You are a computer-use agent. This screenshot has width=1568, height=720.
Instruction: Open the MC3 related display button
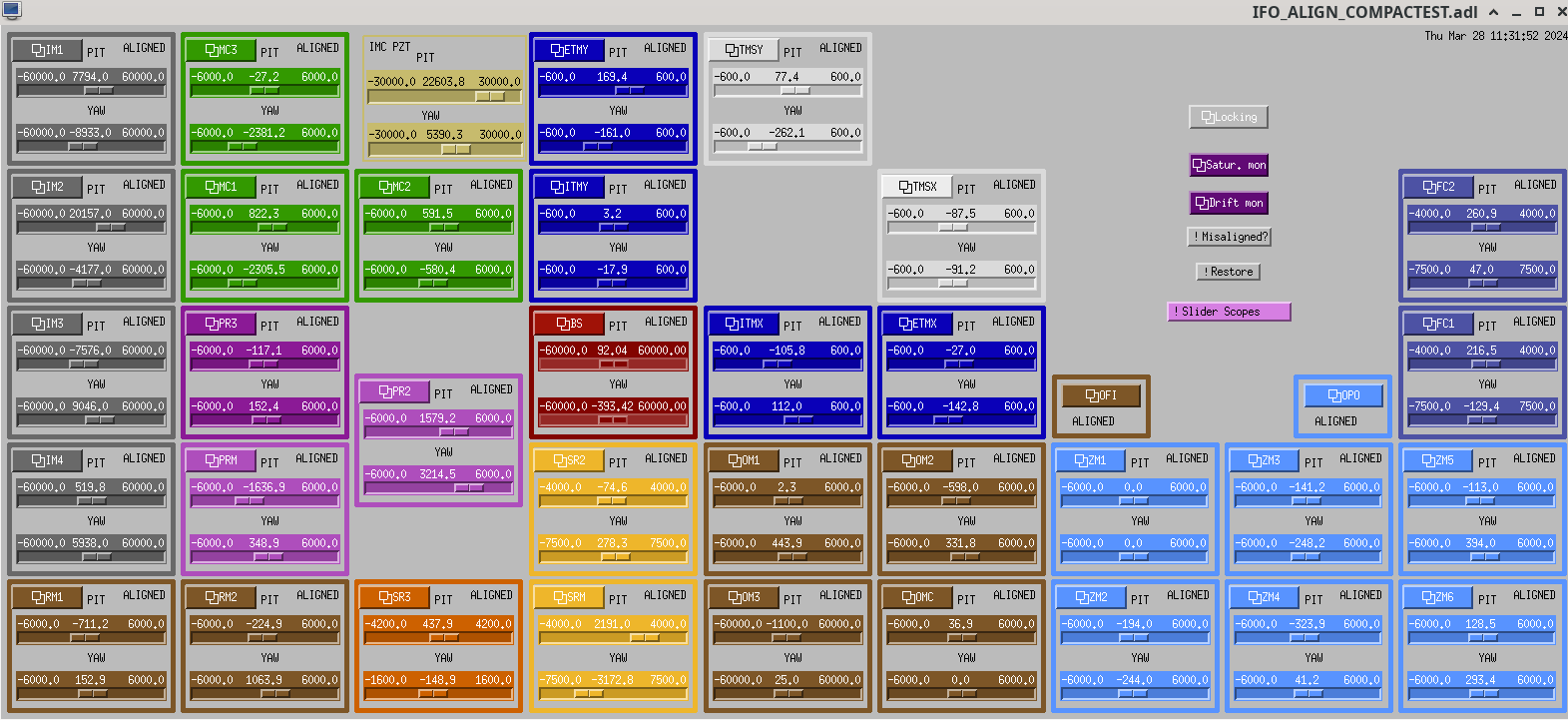click(221, 50)
